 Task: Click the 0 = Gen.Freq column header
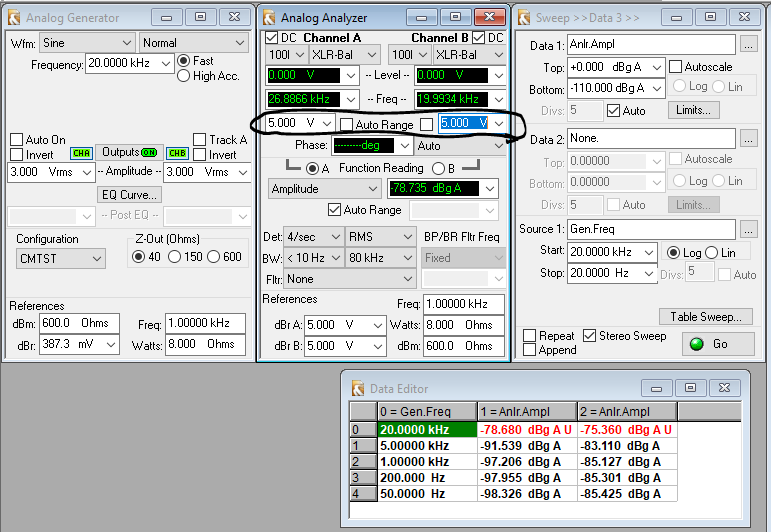pos(427,412)
